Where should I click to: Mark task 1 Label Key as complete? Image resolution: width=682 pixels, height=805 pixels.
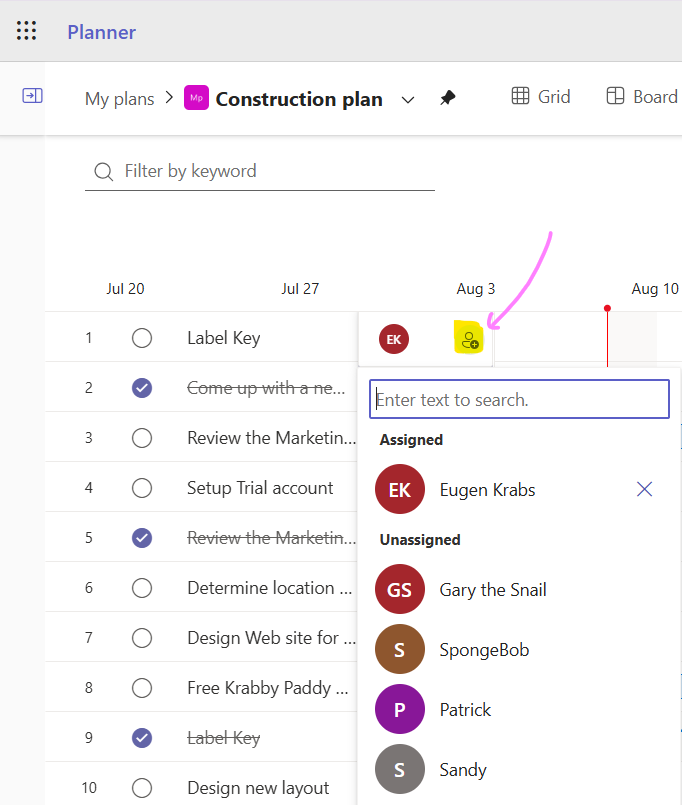tap(142, 338)
